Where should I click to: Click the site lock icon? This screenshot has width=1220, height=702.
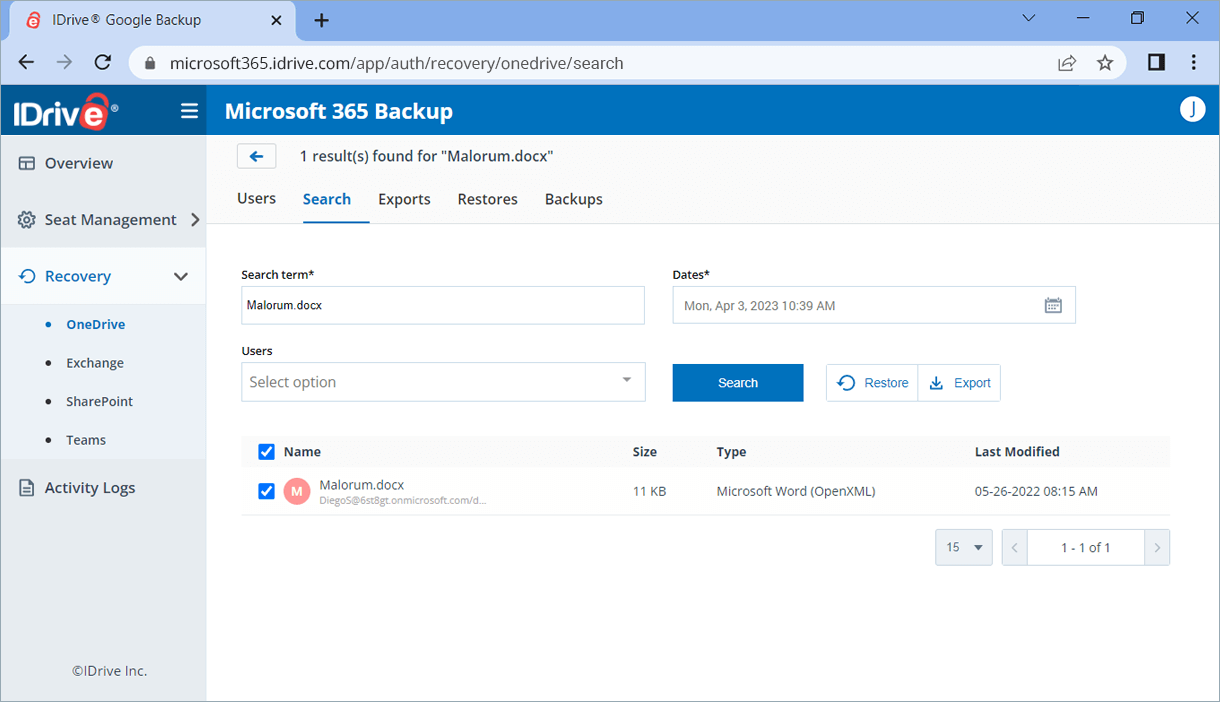[x=150, y=63]
